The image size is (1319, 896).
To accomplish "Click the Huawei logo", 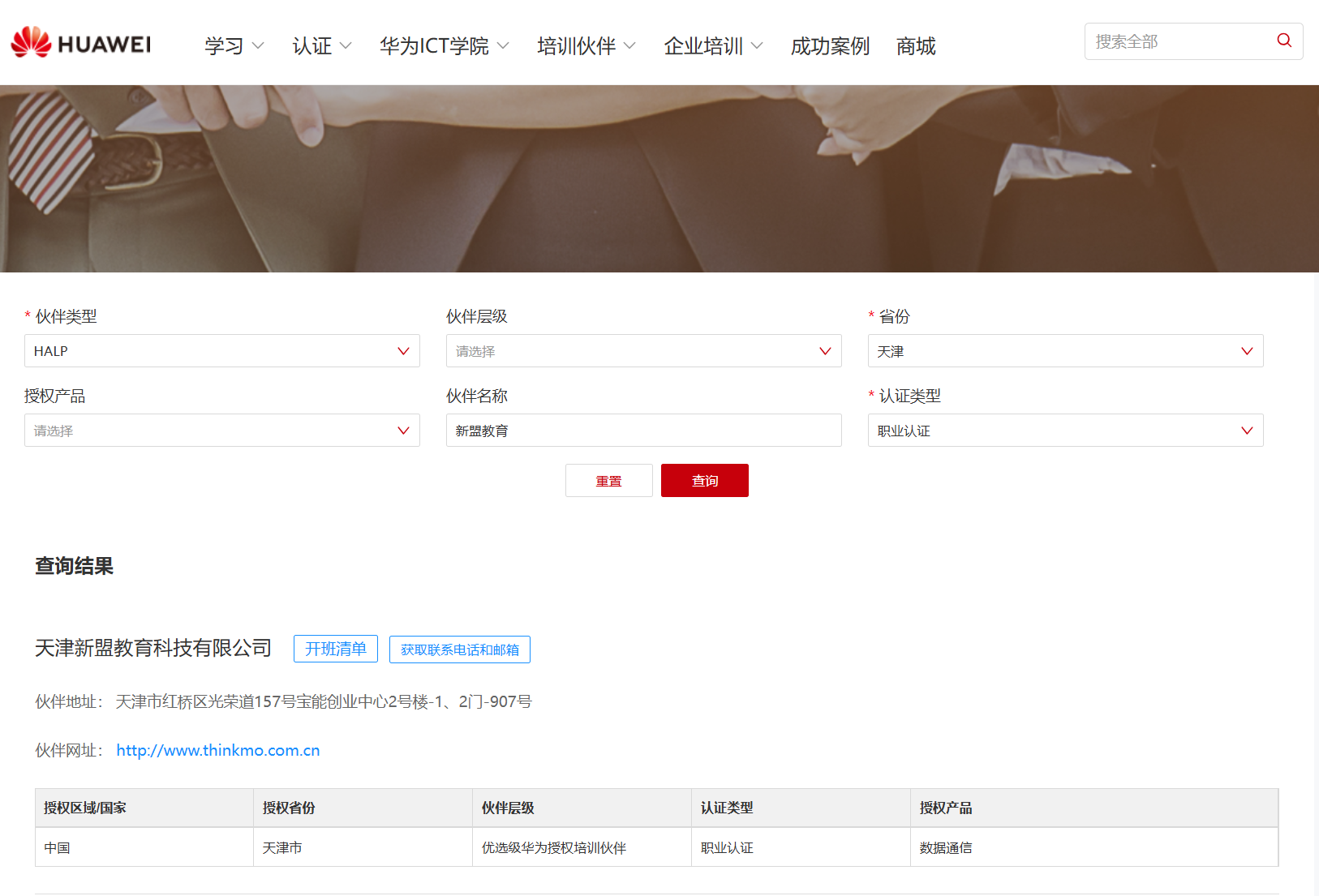I will point(80,43).
